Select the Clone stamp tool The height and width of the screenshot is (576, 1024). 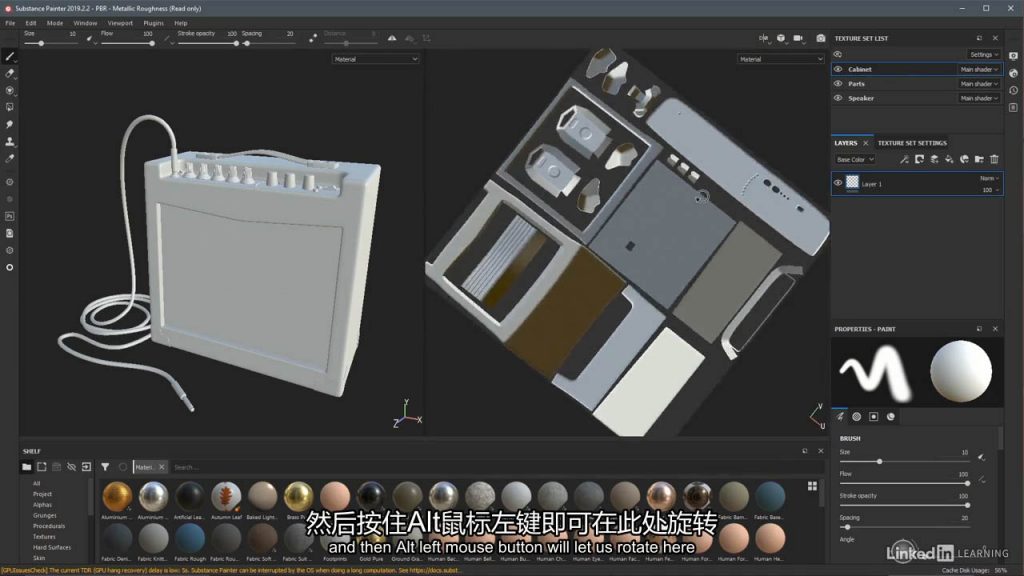coord(10,141)
